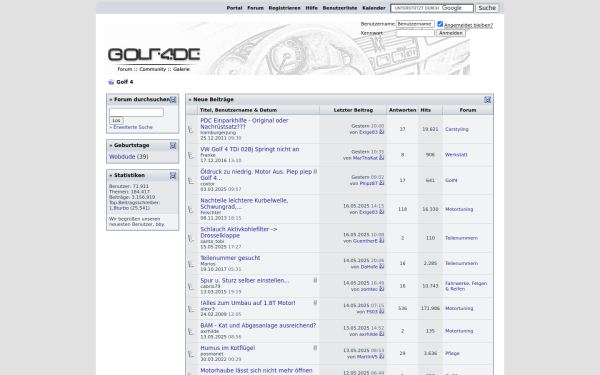
Task: Click the Golf 4 breadcrumb icon
Action: [x=111, y=82]
